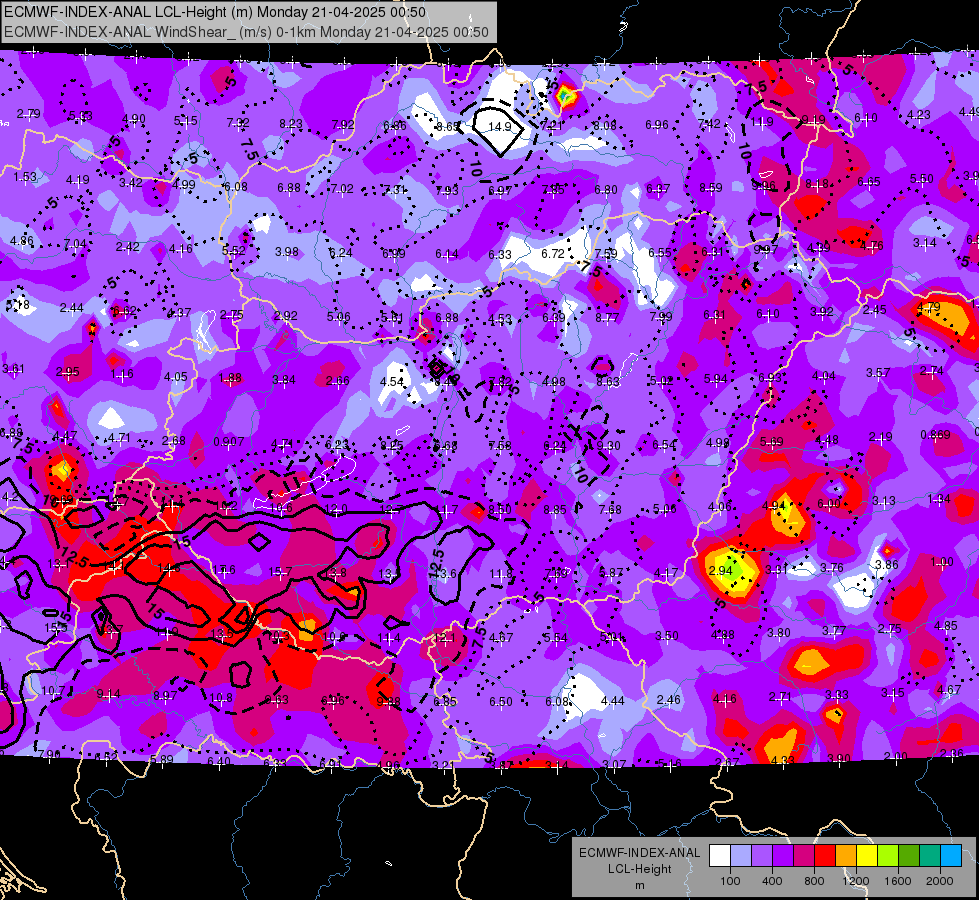
Task: Click the 9.30 grid point value
Action: click(x=609, y=445)
